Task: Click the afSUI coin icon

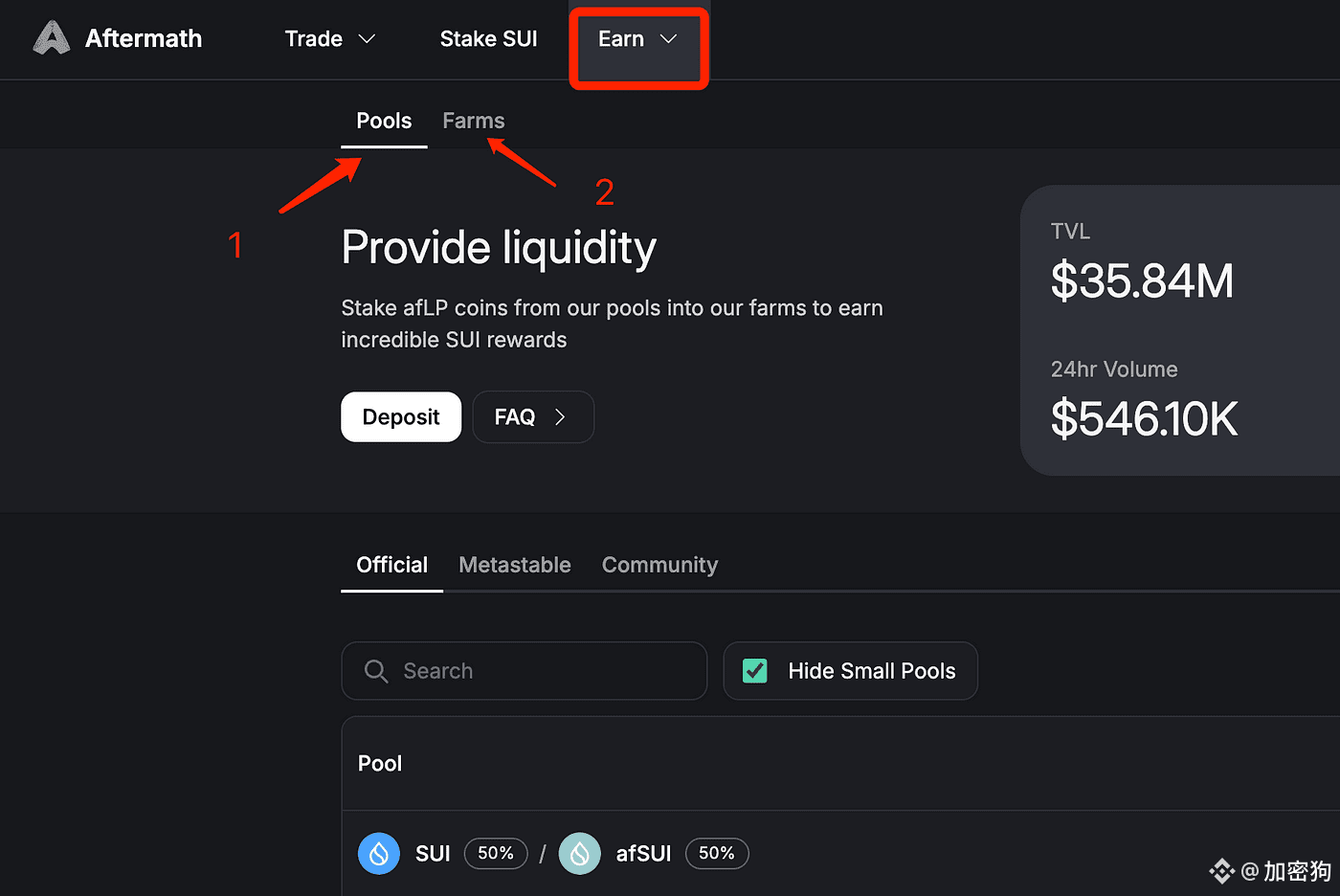Action: tap(579, 853)
